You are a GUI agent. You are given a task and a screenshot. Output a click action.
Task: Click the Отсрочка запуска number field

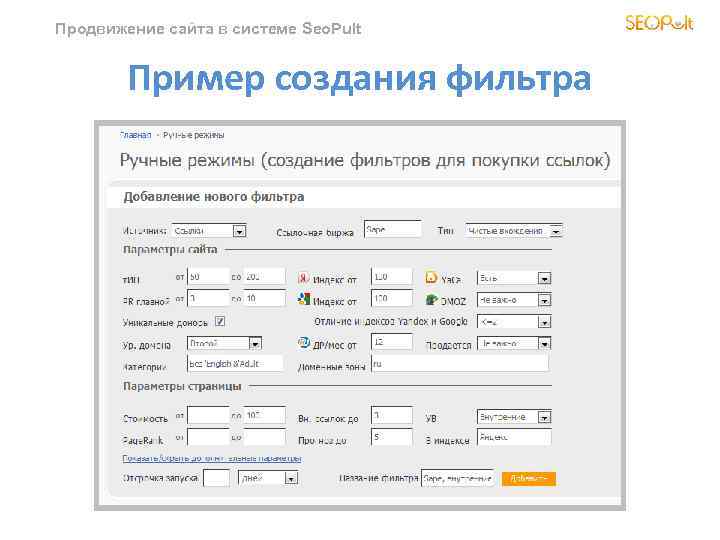click(216, 478)
